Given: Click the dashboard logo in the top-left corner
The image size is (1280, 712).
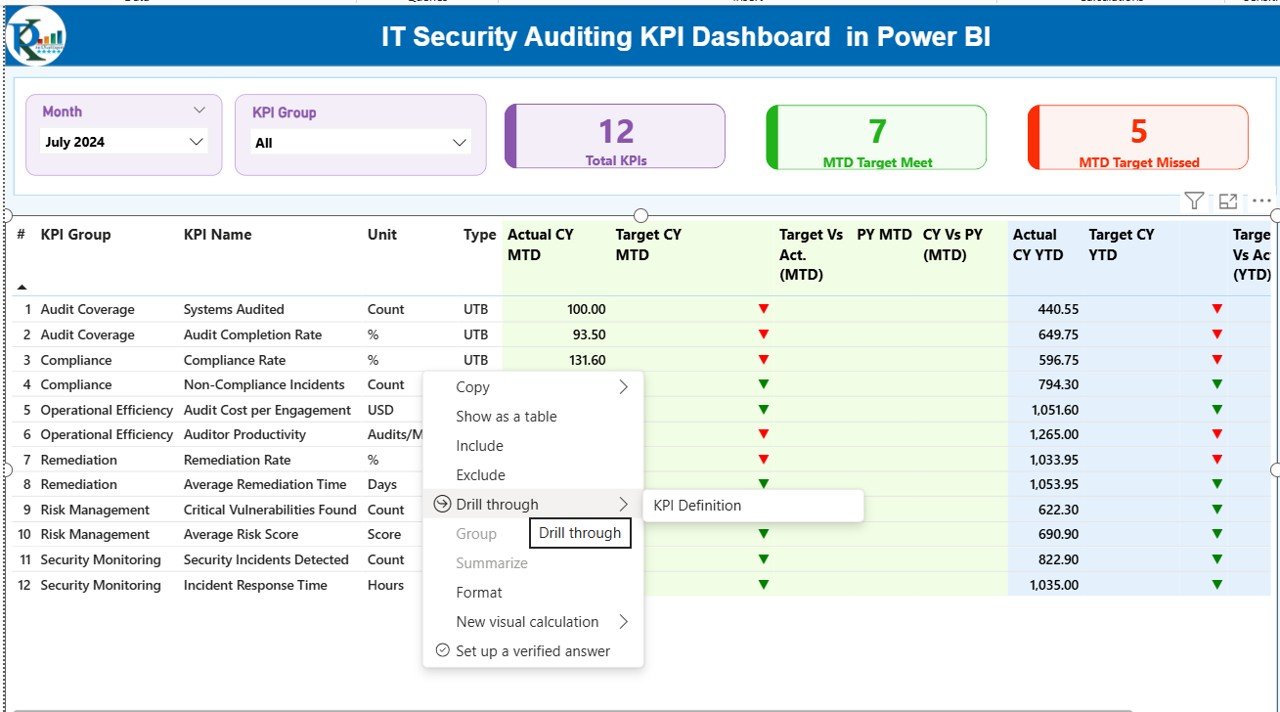Looking at the screenshot, I should pyautogui.click(x=36, y=36).
